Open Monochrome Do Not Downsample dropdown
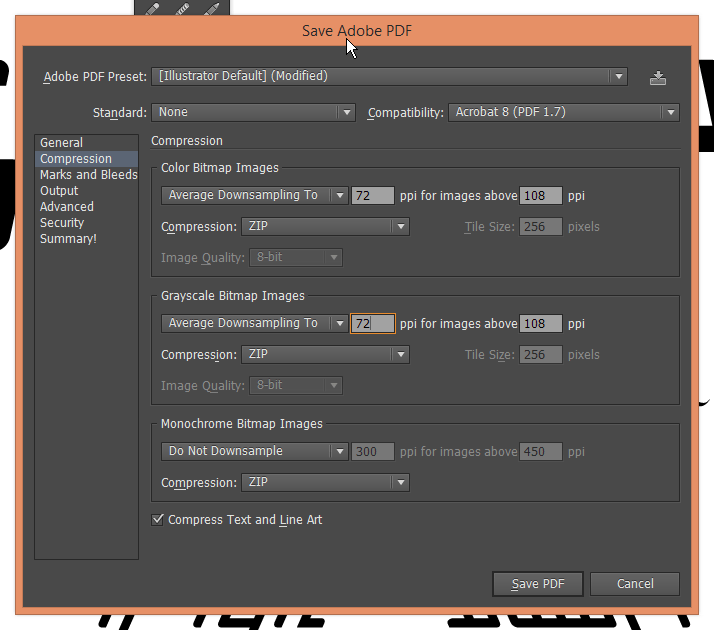Image resolution: width=714 pixels, height=630 pixels. click(255, 451)
